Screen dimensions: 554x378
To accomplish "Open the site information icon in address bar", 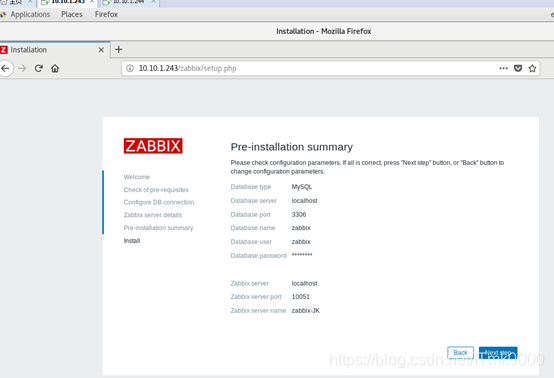I will click(x=130, y=68).
